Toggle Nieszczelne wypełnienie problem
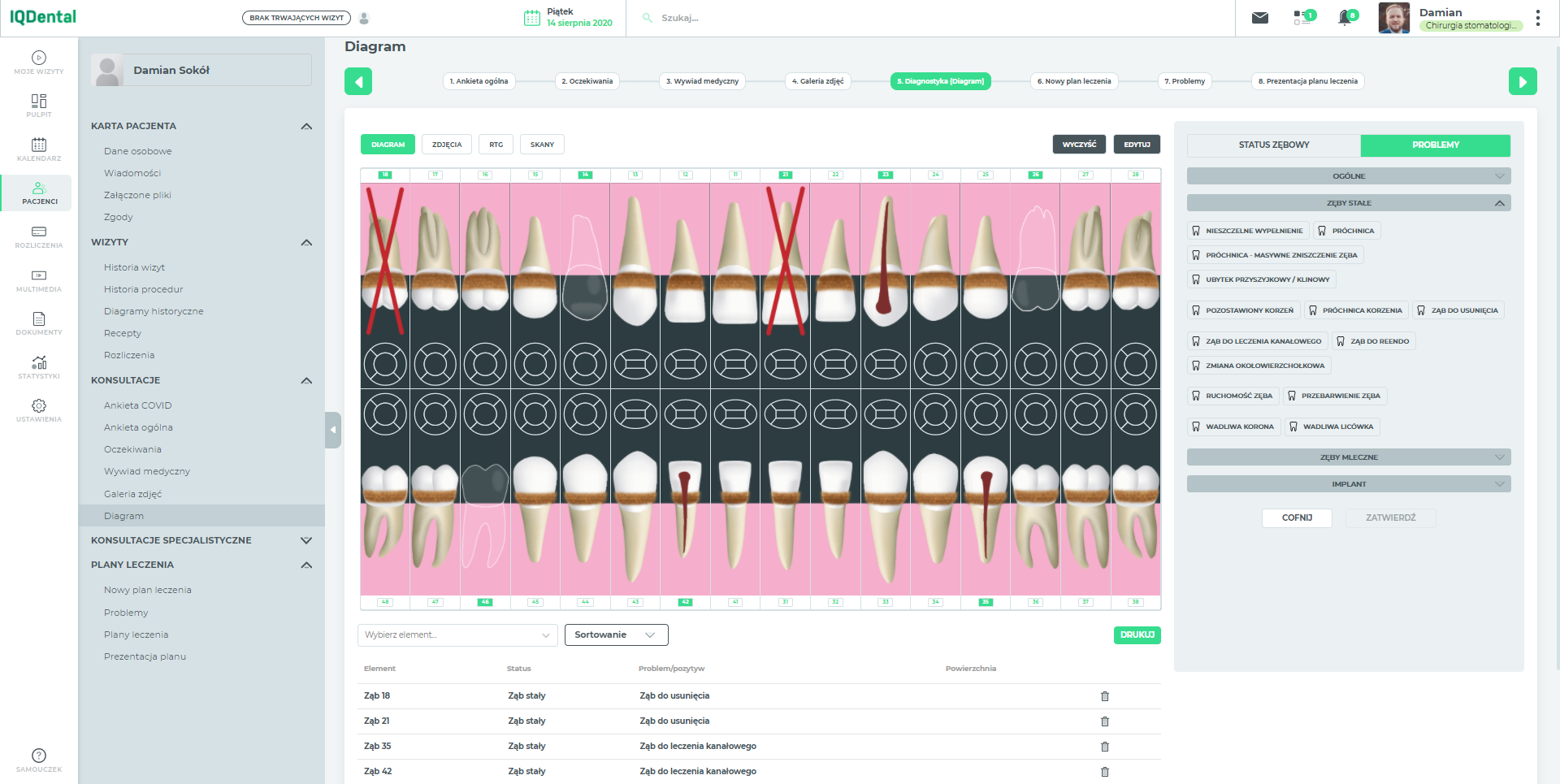 [x=1248, y=231]
